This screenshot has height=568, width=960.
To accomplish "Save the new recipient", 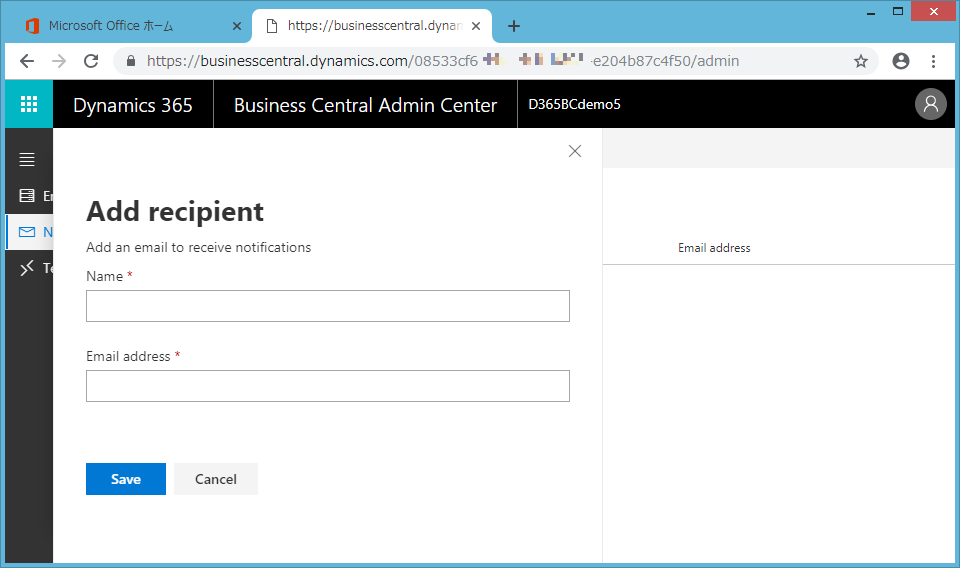I will (126, 479).
